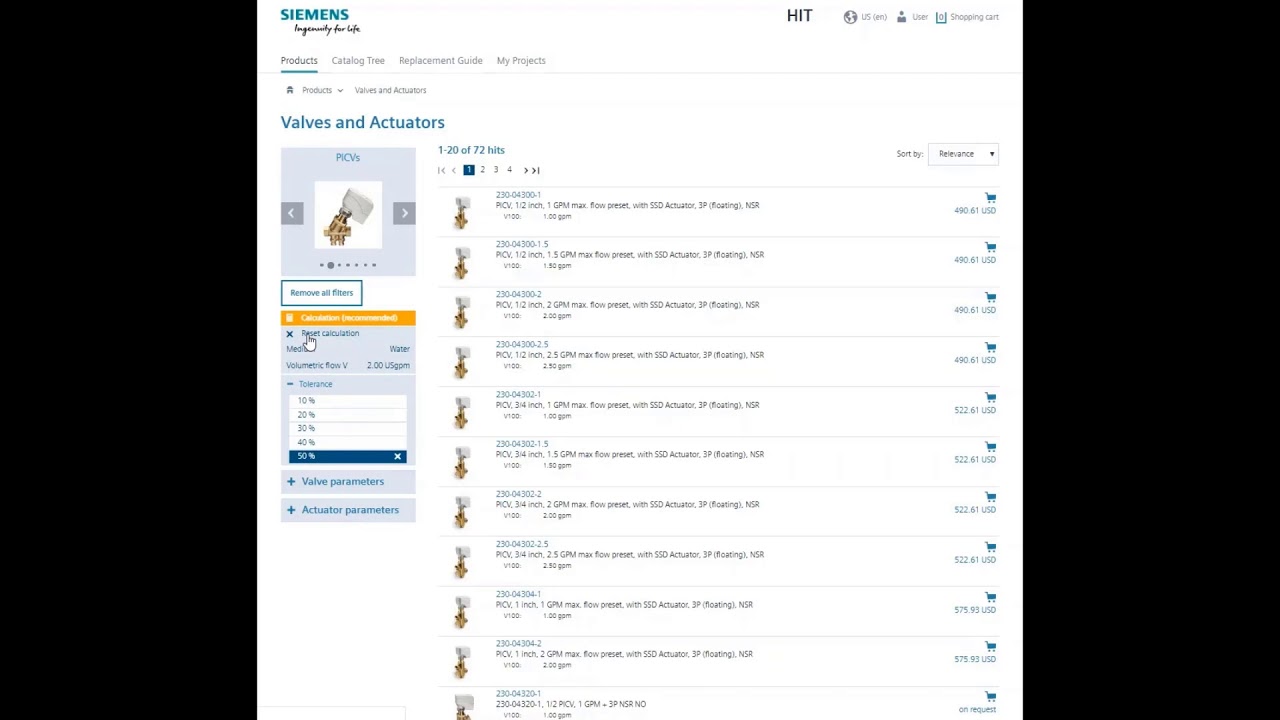Open product link 230-04302-2.5
This screenshot has height=720, width=1280.
(x=522, y=544)
